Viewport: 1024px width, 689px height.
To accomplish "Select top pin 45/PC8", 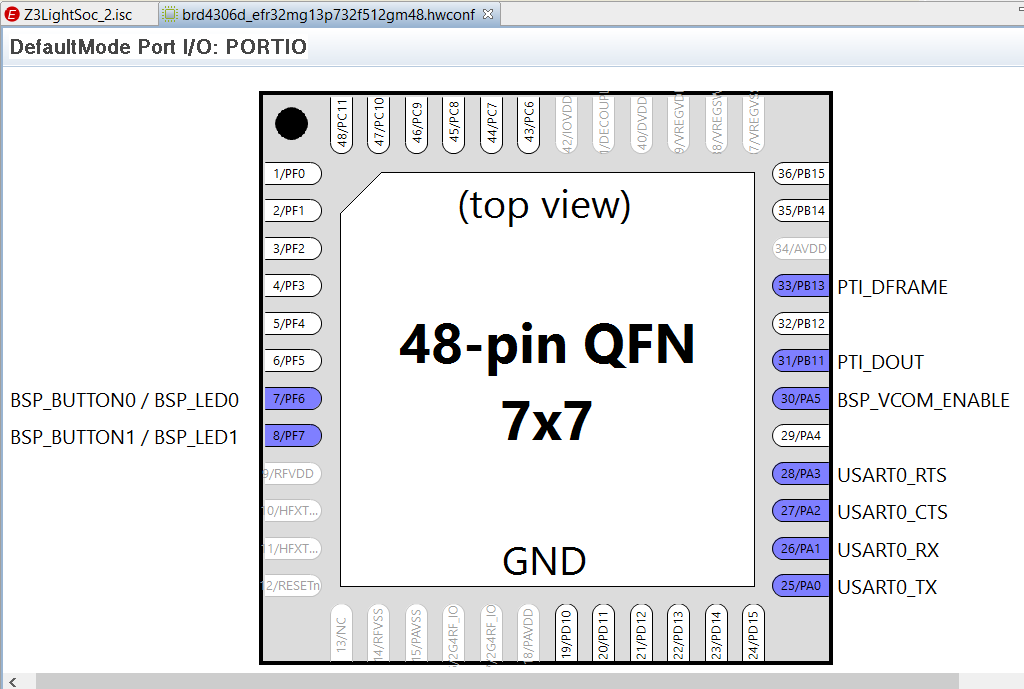I will (x=454, y=124).
